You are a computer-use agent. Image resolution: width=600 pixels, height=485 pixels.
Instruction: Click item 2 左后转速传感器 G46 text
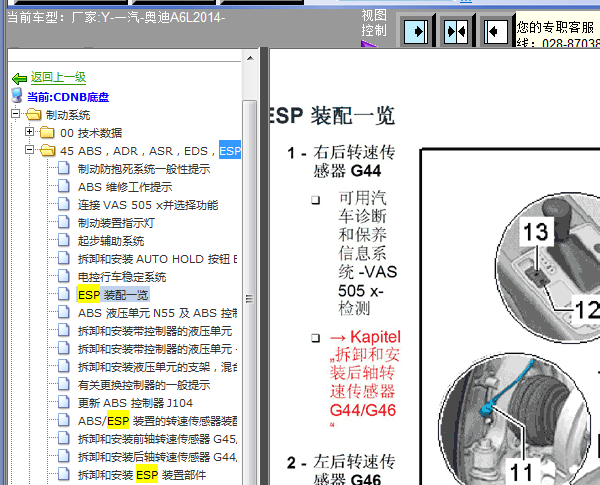pos(354,470)
